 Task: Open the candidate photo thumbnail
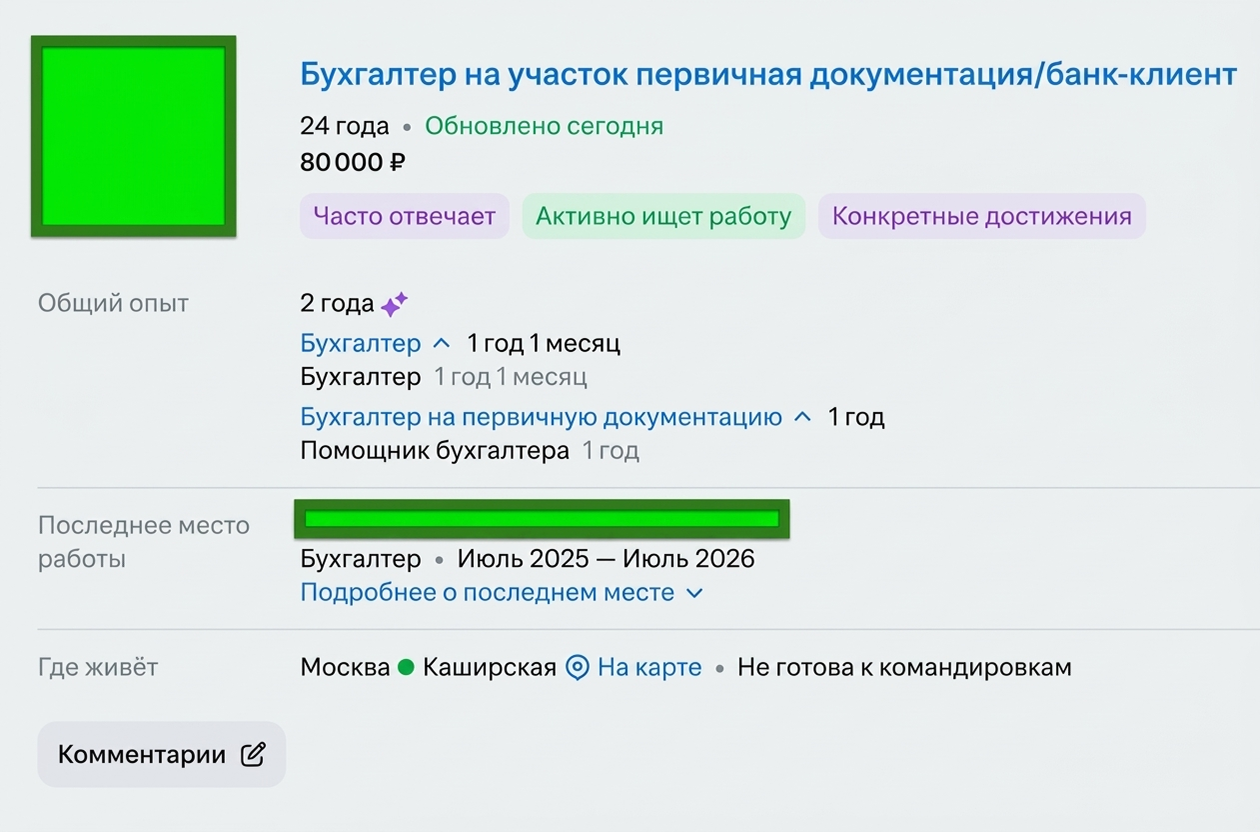(x=133, y=136)
